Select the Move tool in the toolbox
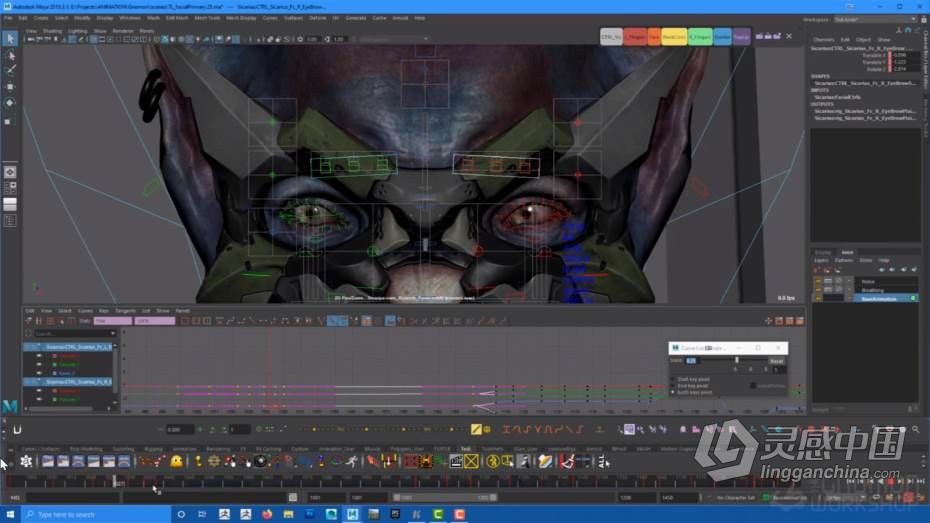The image size is (930, 523). 10,87
